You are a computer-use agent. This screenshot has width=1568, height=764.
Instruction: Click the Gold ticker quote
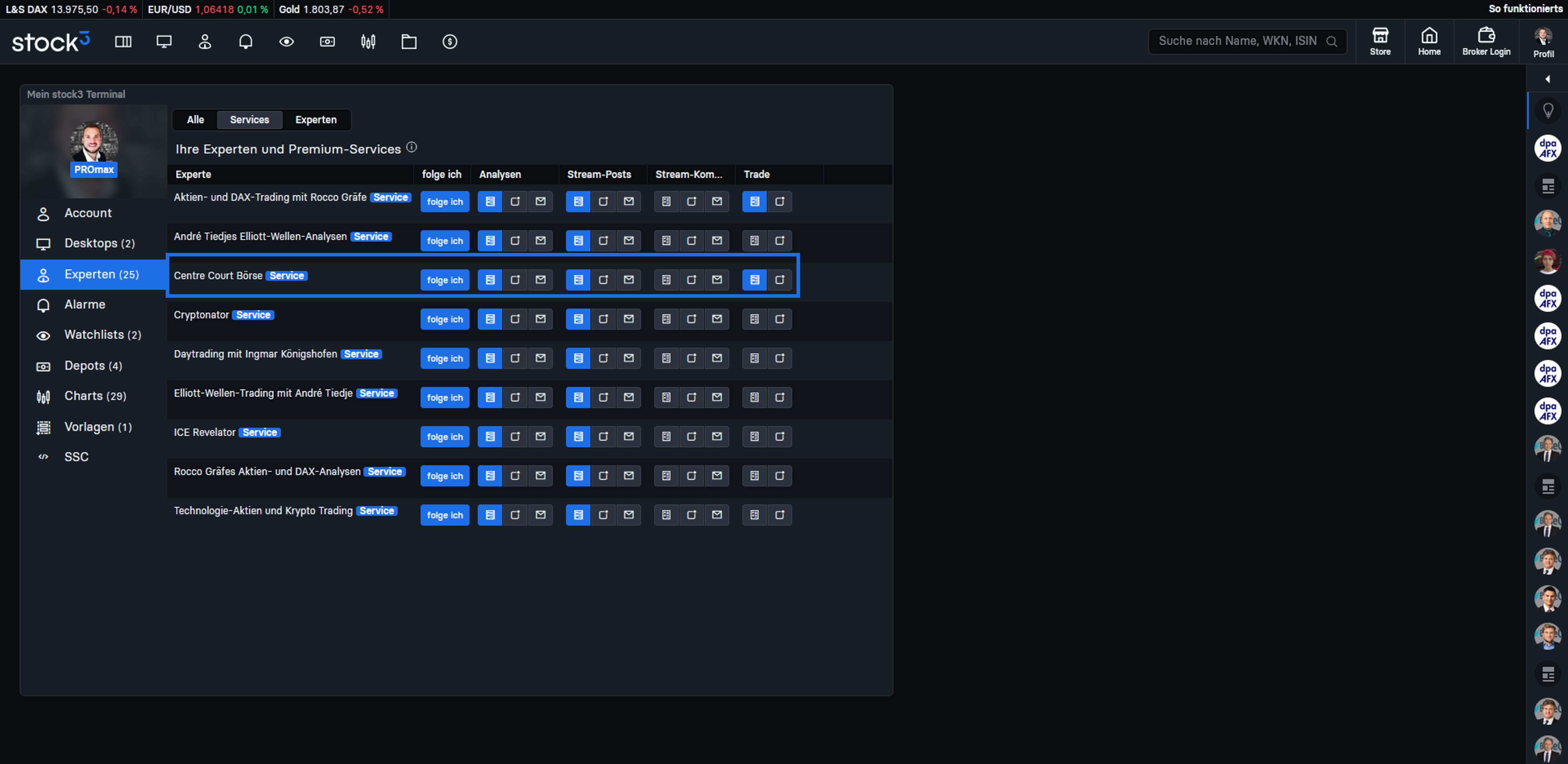click(x=331, y=9)
